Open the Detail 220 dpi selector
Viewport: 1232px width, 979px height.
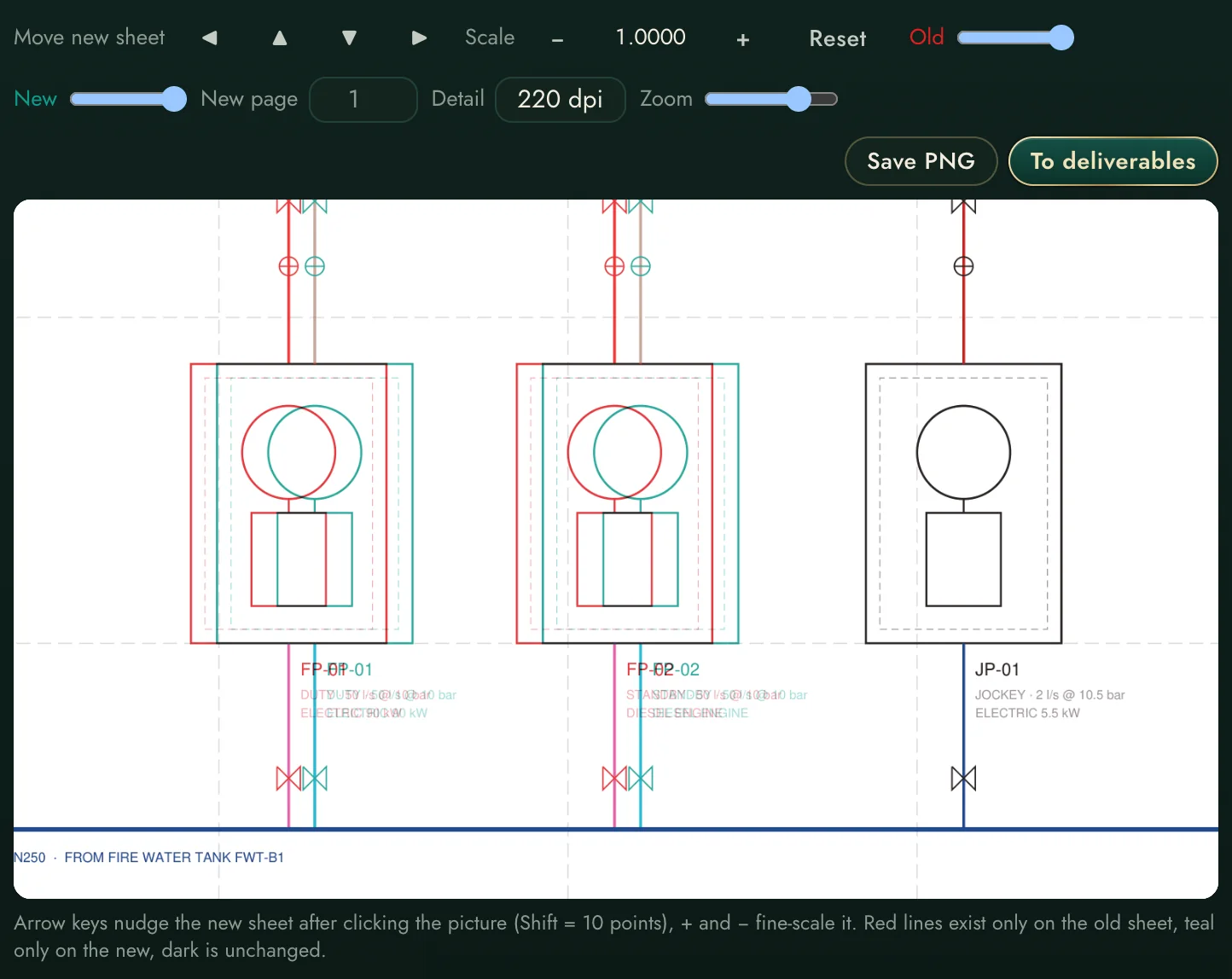tap(561, 100)
